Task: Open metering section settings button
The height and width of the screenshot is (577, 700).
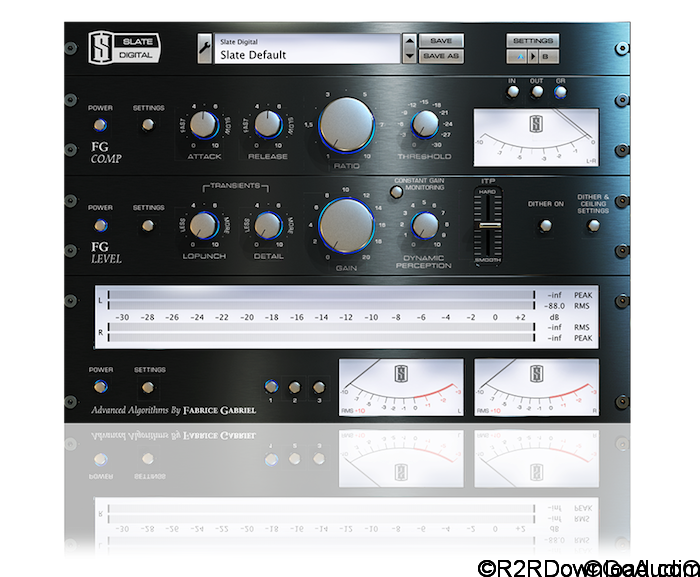Action: coord(148,387)
